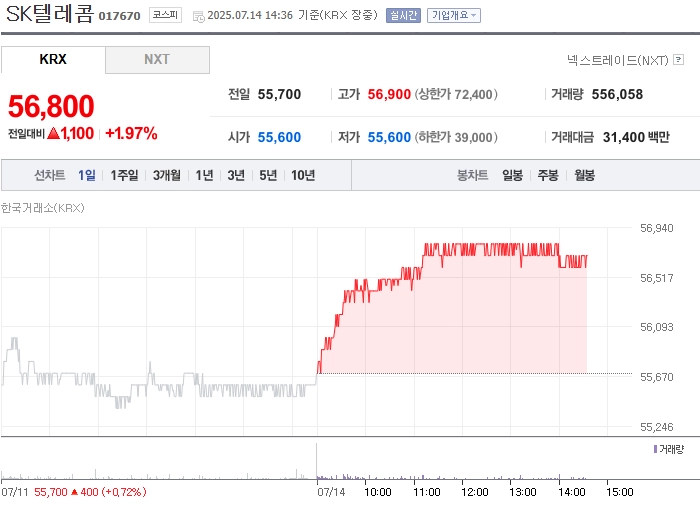Click the 한국거래소(KRX) chart label
This screenshot has width=700, height=505.
[x=42, y=208]
